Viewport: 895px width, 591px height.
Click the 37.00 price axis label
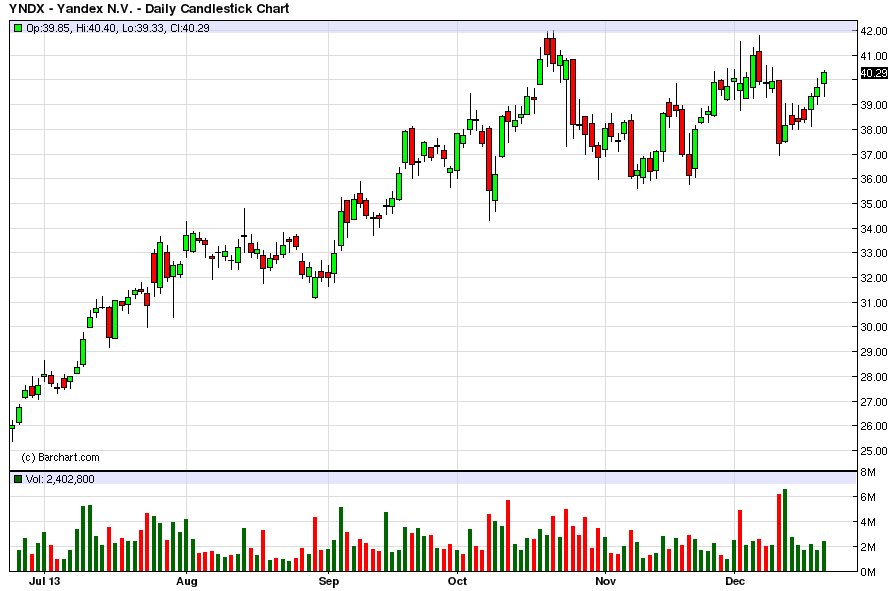tap(874, 155)
